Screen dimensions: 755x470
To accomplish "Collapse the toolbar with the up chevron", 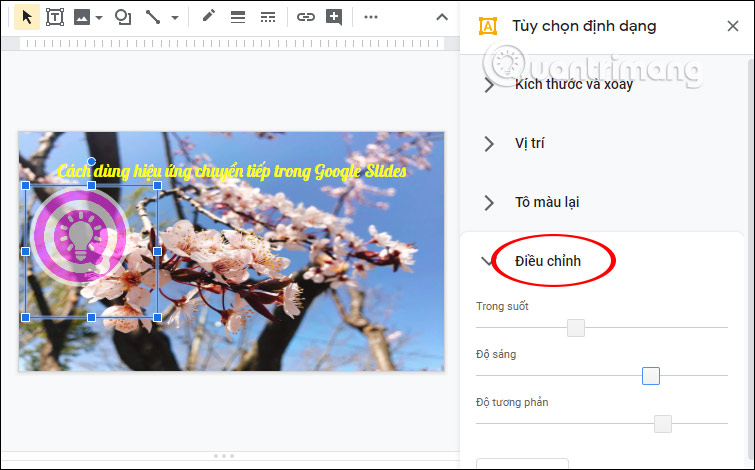I will pyautogui.click(x=442, y=17).
